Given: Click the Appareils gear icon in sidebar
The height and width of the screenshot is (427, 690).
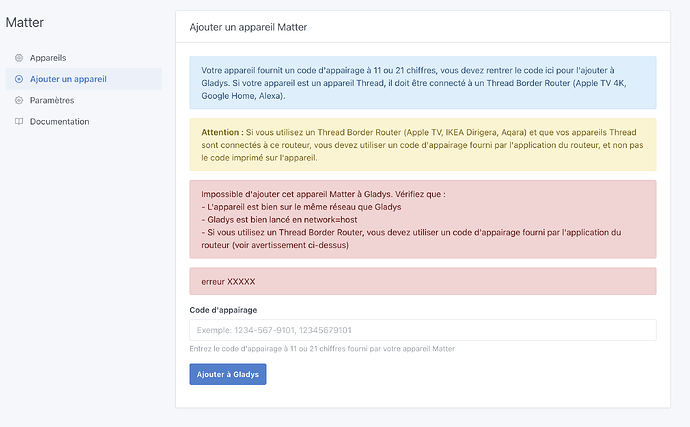Looking at the screenshot, I should [x=18, y=58].
